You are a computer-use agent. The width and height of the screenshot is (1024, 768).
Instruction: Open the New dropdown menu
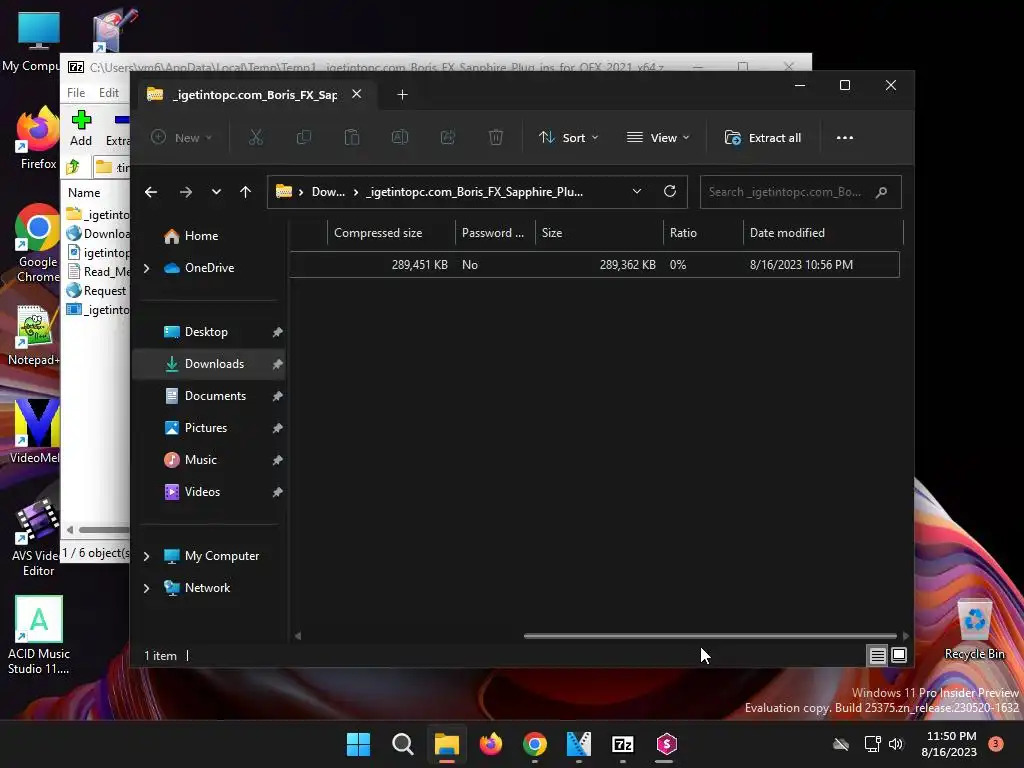pyautogui.click(x=182, y=138)
